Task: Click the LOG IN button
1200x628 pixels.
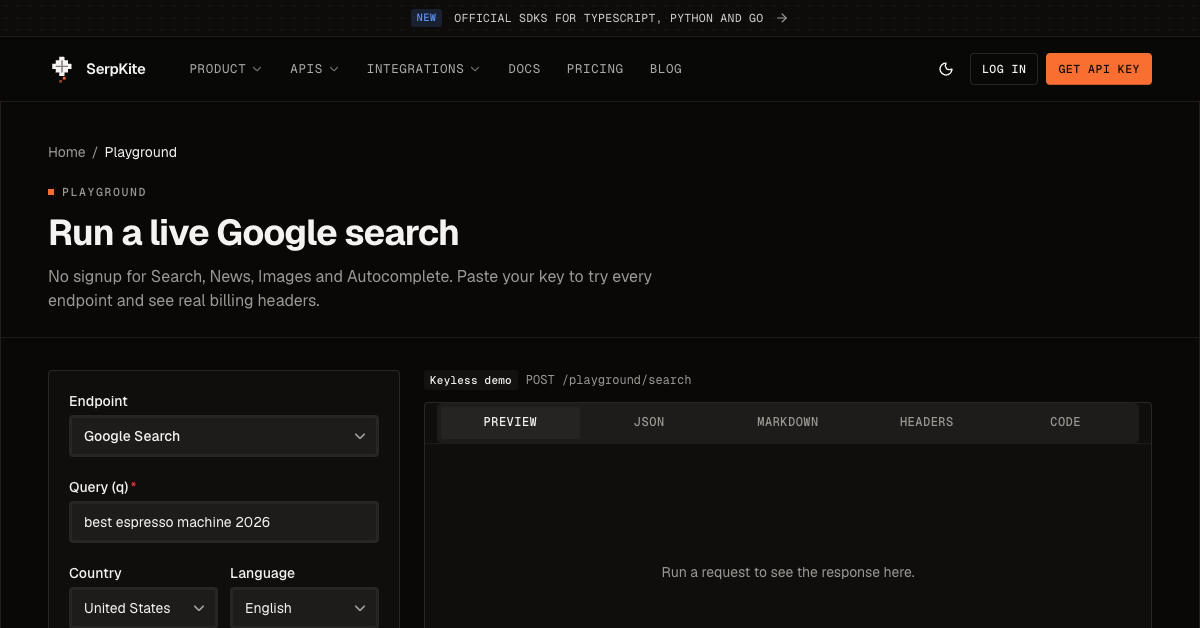Action: click(1004, 69)
